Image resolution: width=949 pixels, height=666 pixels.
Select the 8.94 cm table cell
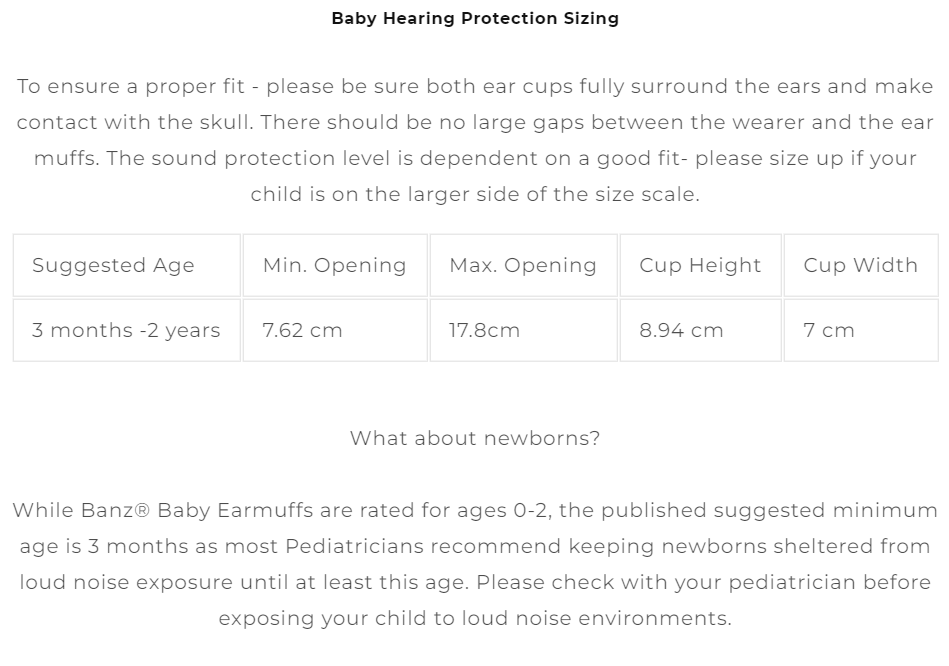point(681,330)
